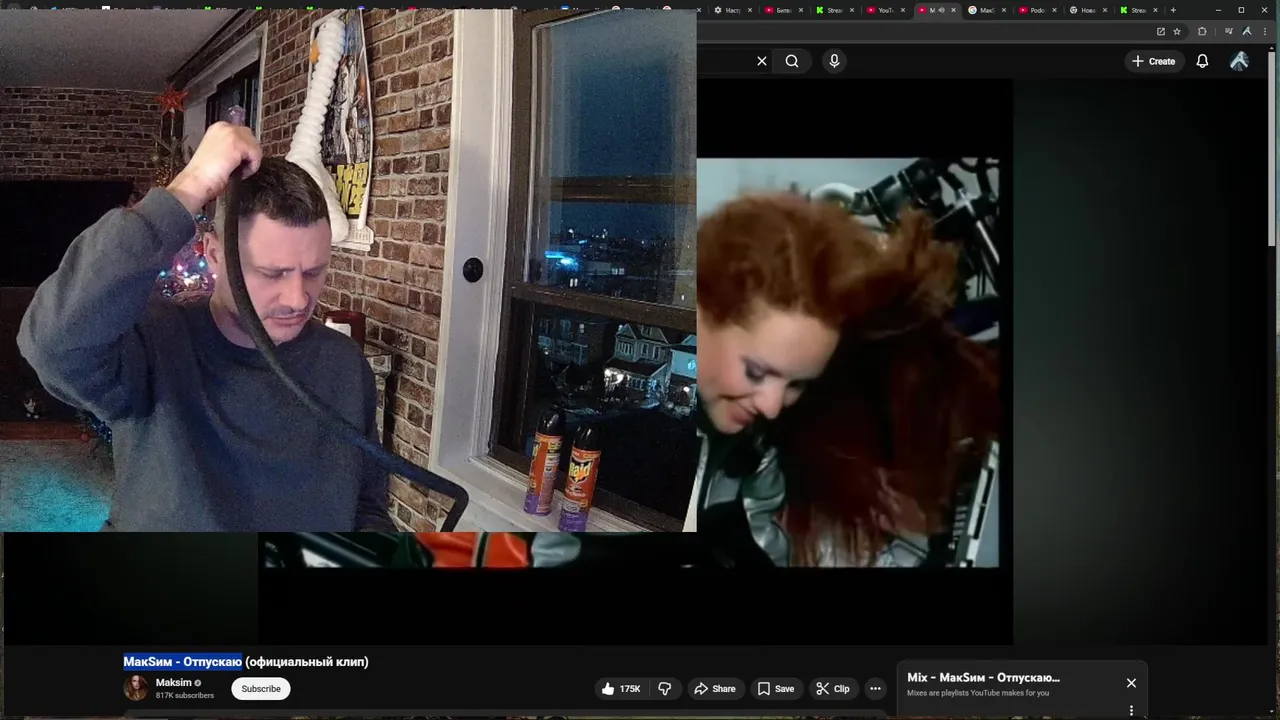The height and width of the screenshot is (720, 1280).
Task: Open the Chrome three-dot menu
Action: pyautogui.click(x=1265, y=31)
